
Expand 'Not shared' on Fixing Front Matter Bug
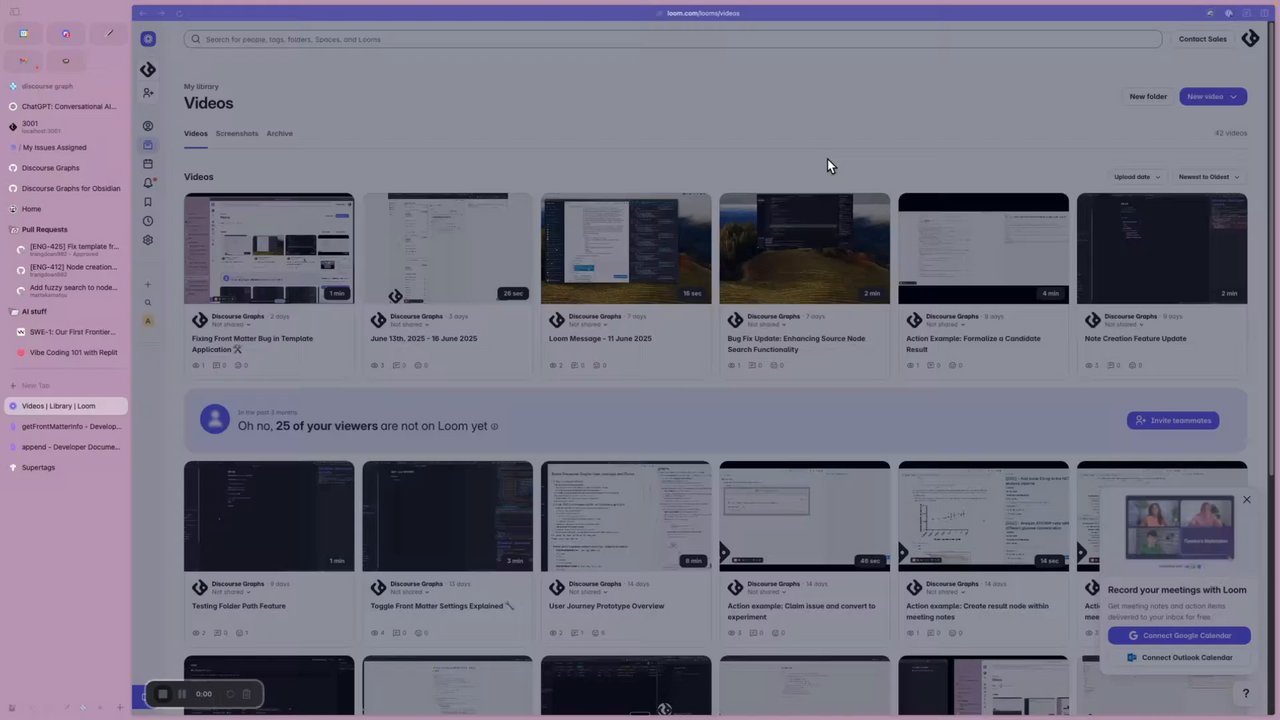(x=229, y=324)
